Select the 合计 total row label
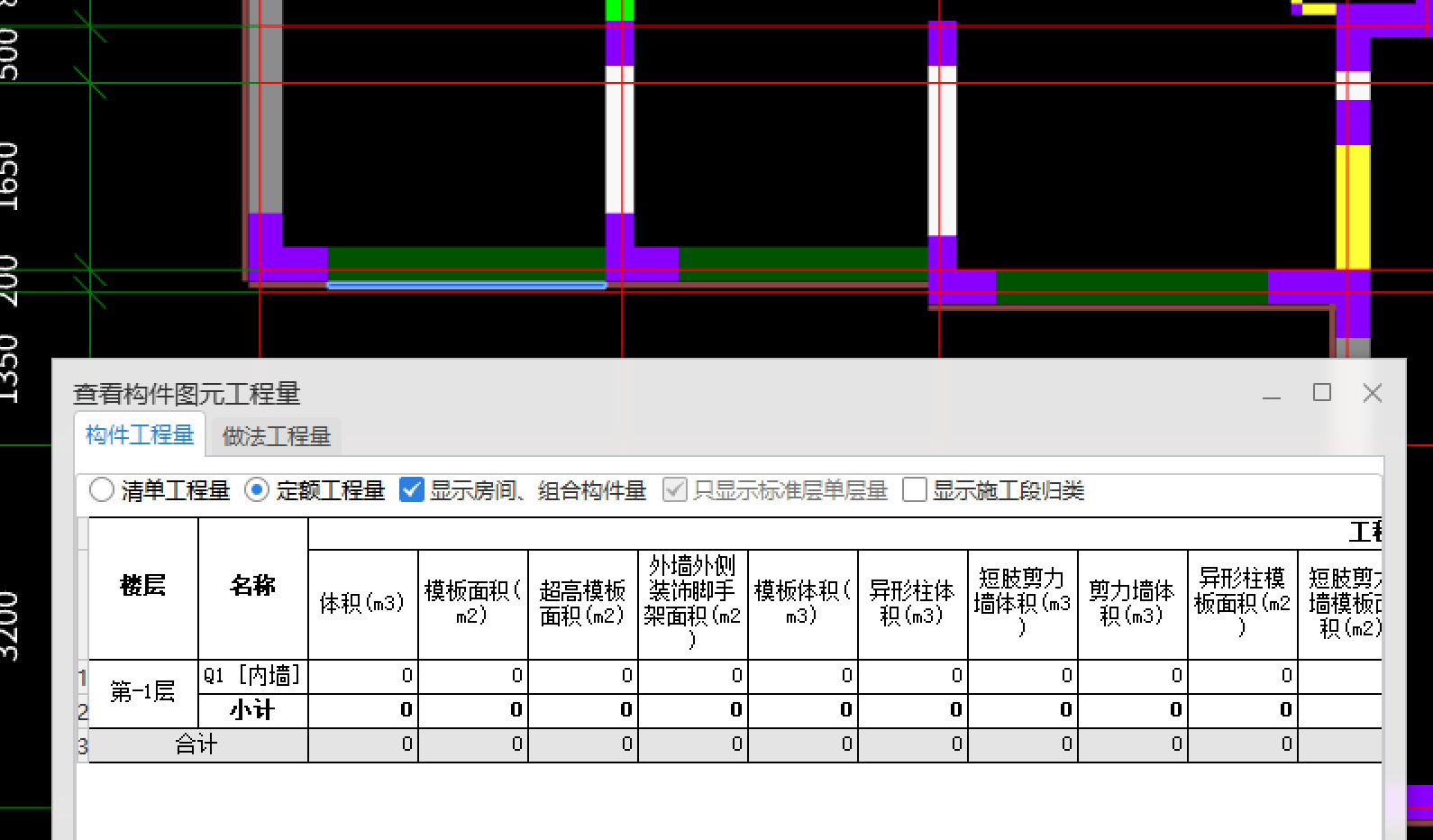The width and height of the screenshot is (1433, 840). click(x=198, y=744)
